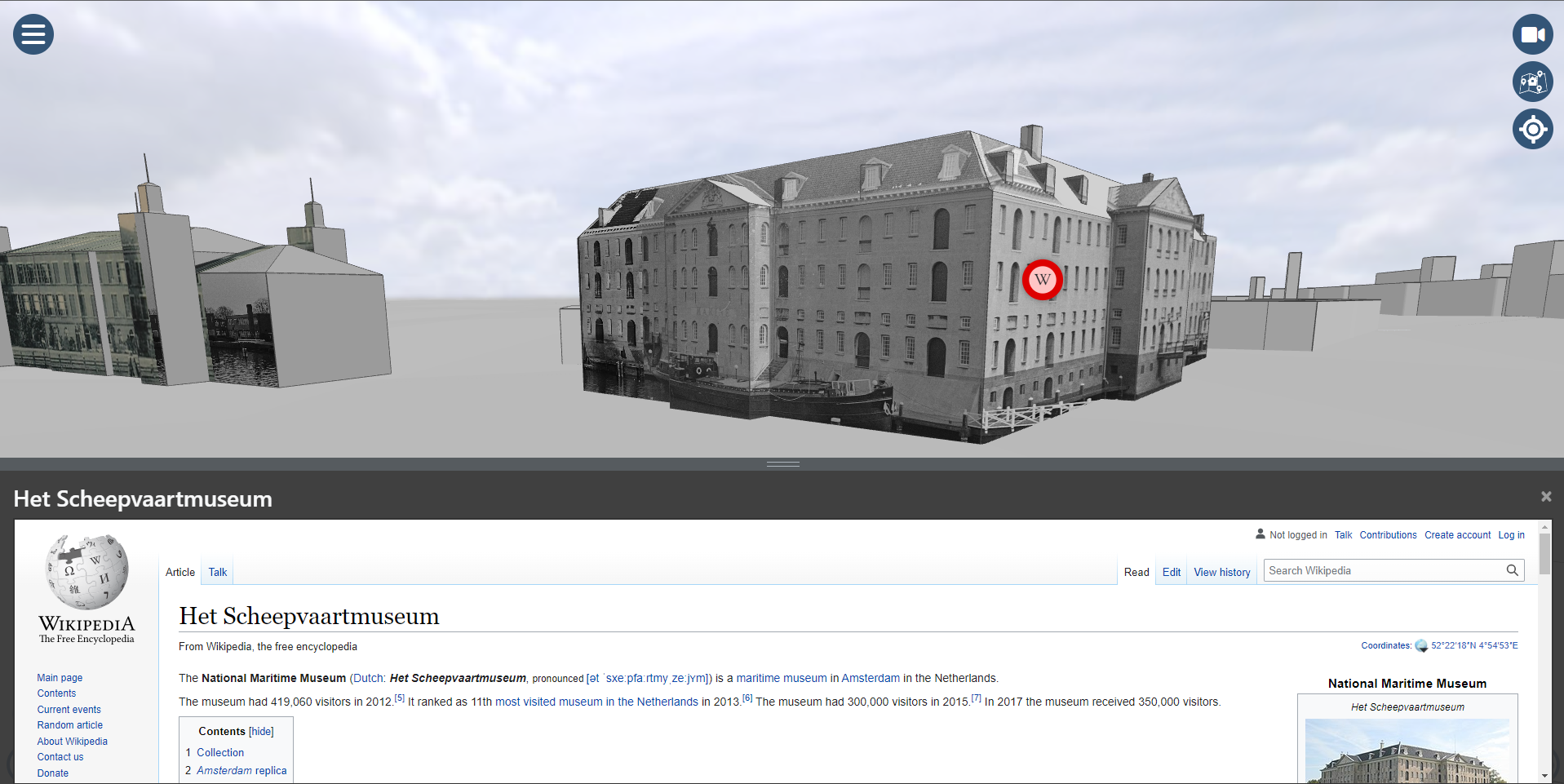
Task: Open the user Talk link at top
Action: (x=1343, y=535)
